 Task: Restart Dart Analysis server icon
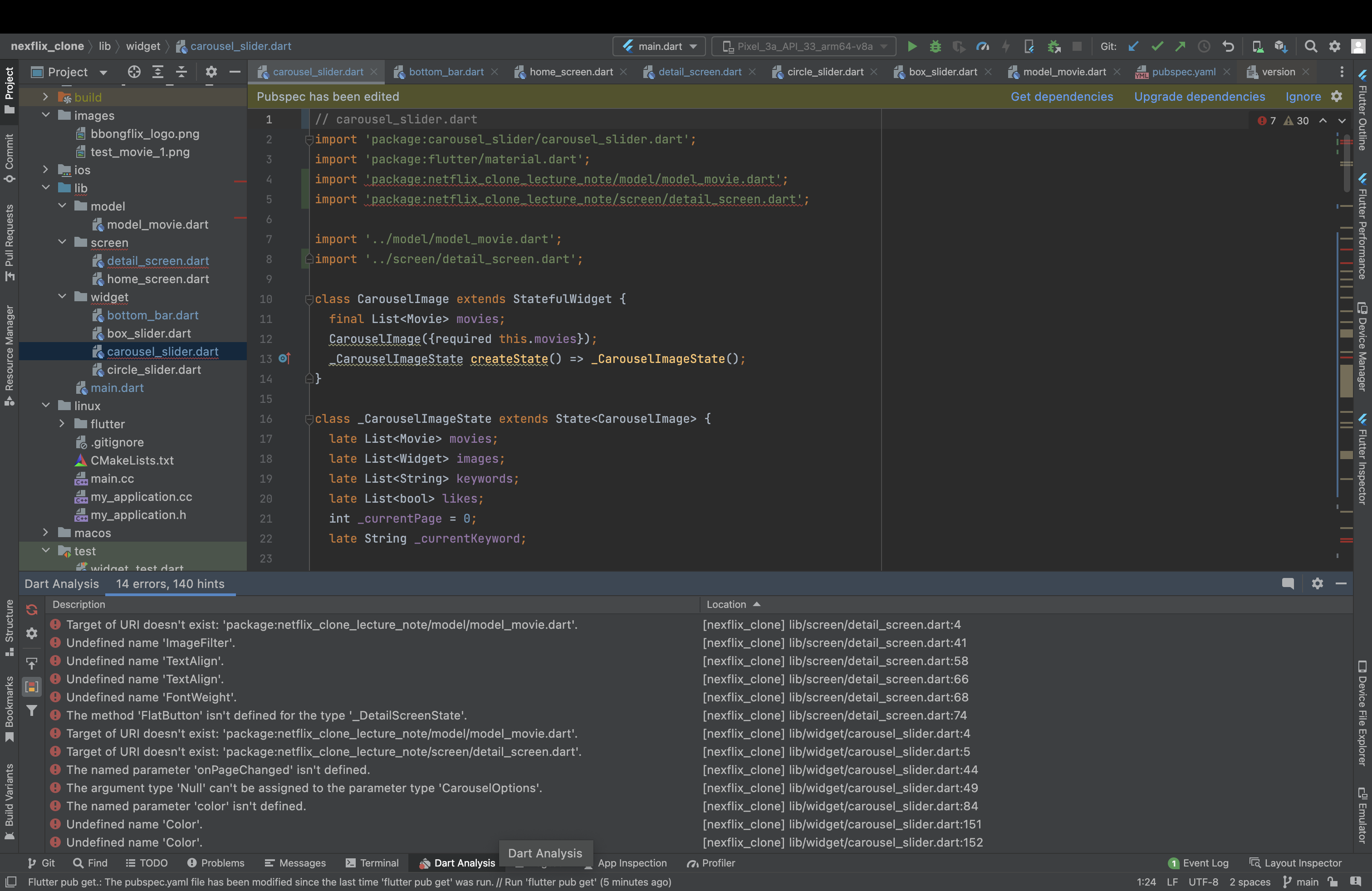[32, 610]
